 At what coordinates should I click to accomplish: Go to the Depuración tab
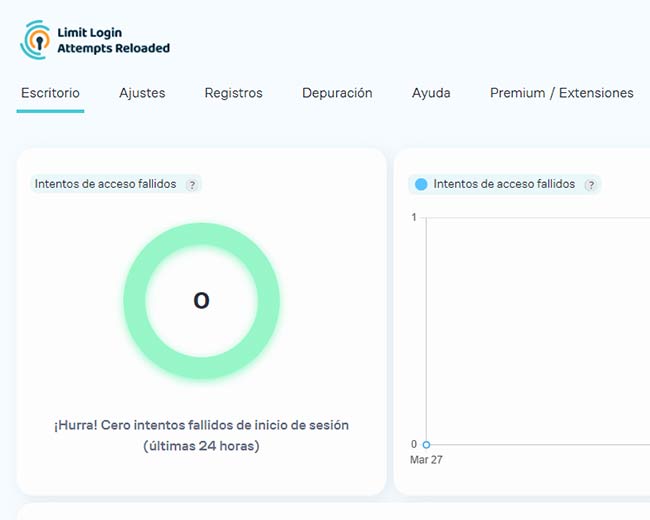(337, 93)
